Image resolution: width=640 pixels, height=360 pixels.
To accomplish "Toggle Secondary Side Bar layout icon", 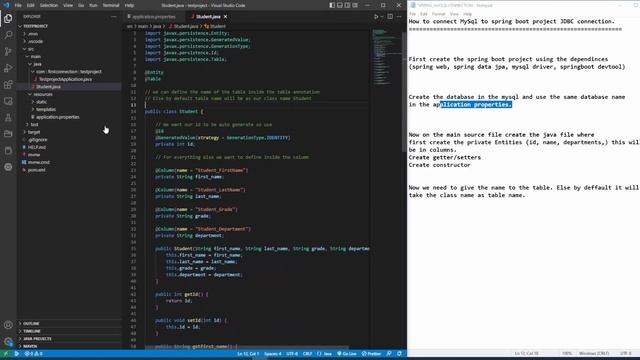I will pyautogui.click(x=347, y=5).
